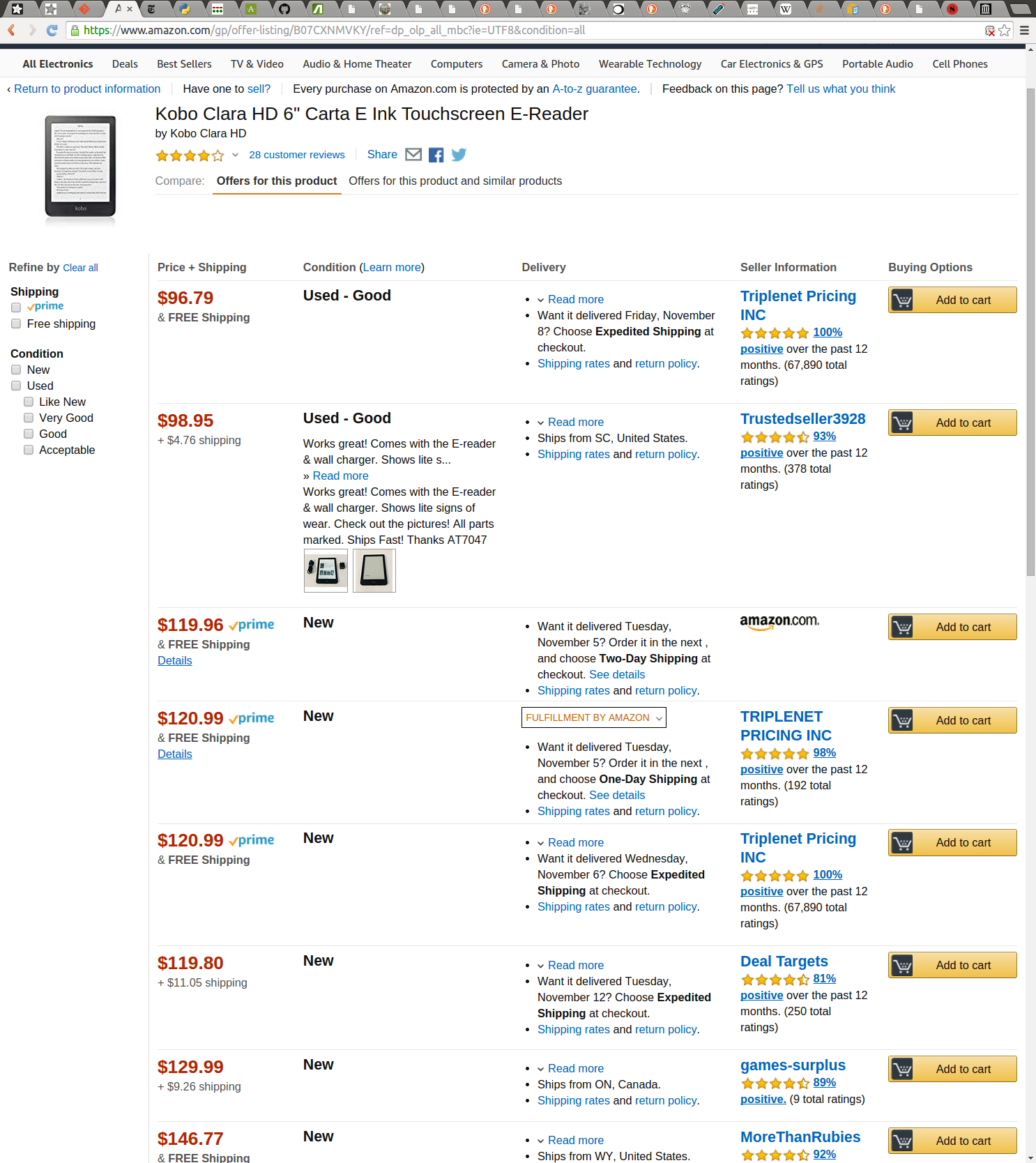Screen dimensions: 1036x1163
Task: Share the product on Twitter
Action: pyautogui.click(x=458, y=155)
